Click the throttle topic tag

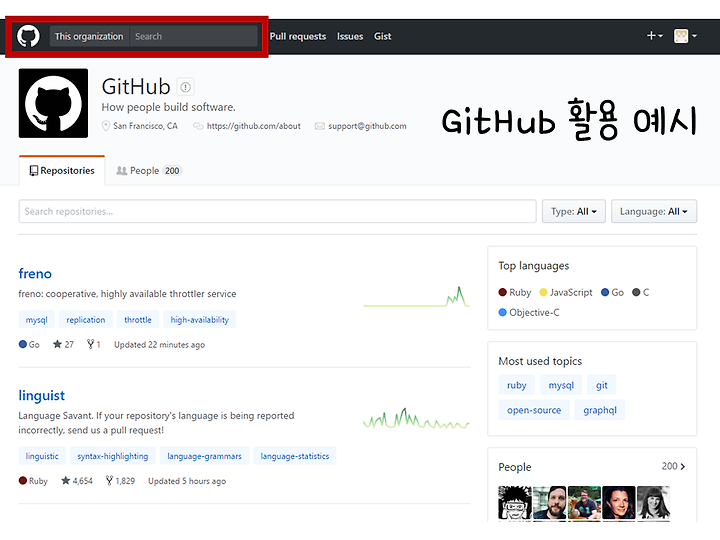tap(138, 320)
